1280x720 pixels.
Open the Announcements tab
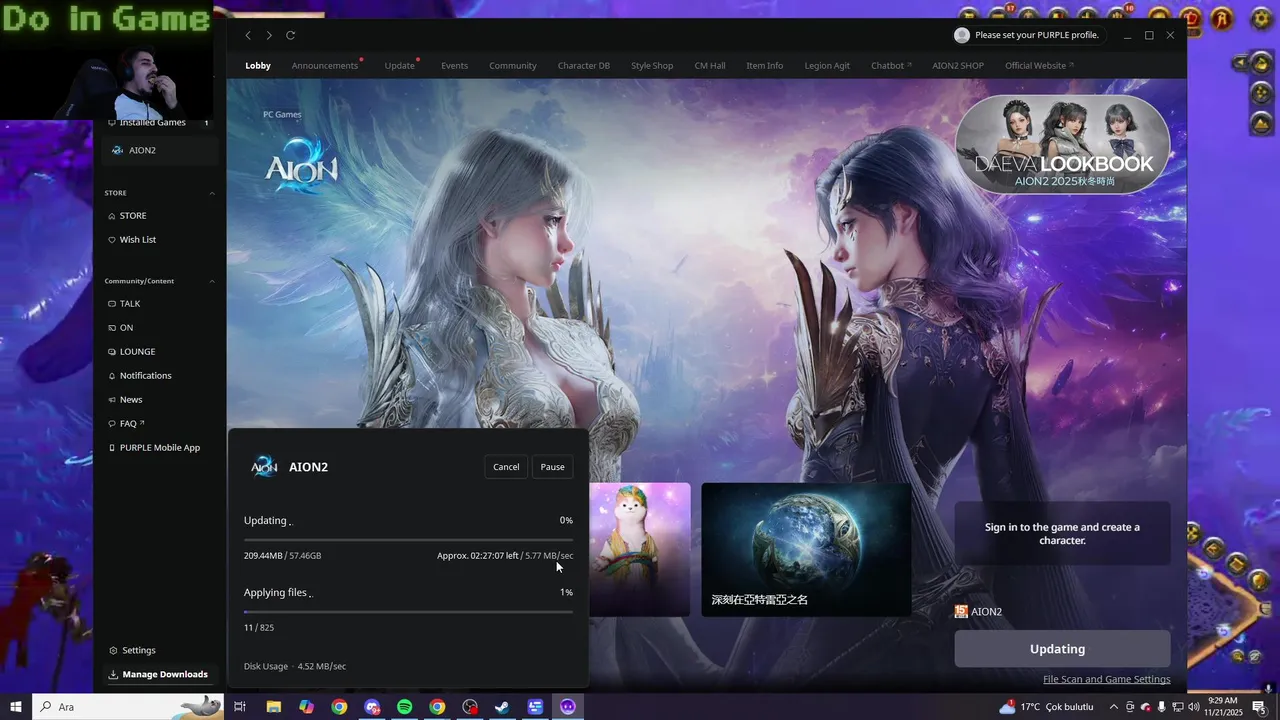[325, 66]
